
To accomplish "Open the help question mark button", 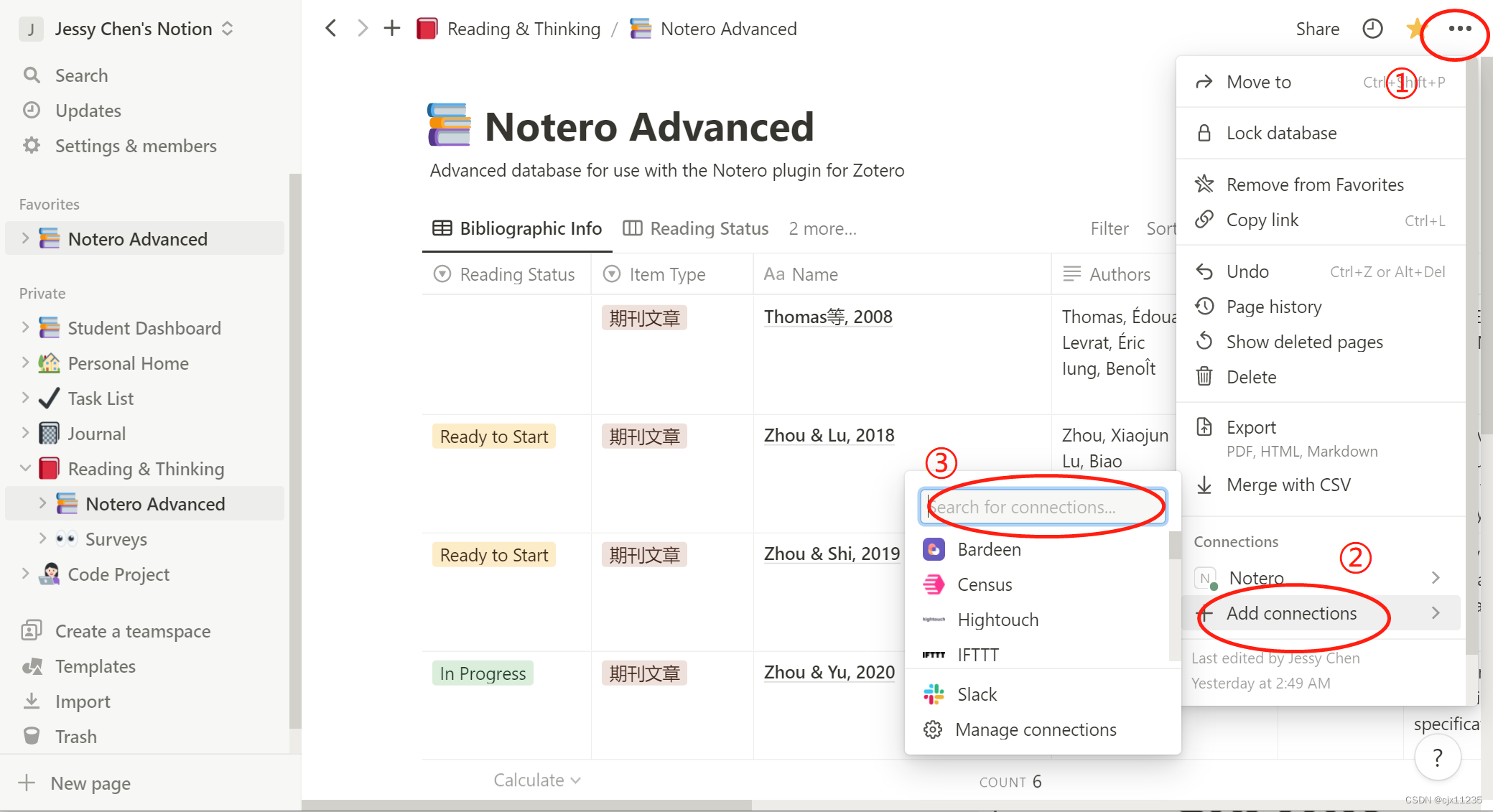I will 1438,757.
